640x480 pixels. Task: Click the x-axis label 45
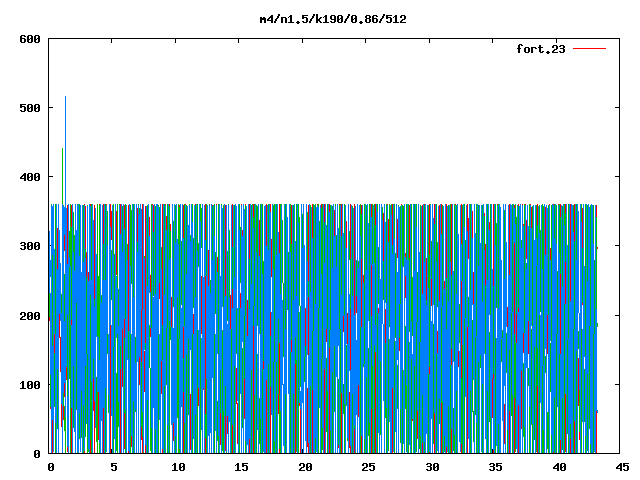coord(622,467)
